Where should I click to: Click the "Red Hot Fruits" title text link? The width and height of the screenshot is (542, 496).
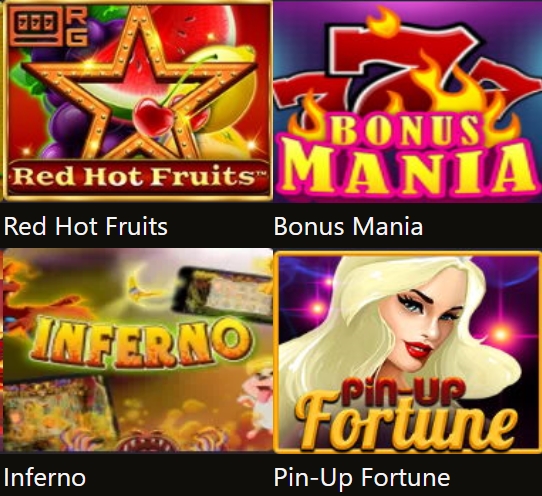click(86, 227)
